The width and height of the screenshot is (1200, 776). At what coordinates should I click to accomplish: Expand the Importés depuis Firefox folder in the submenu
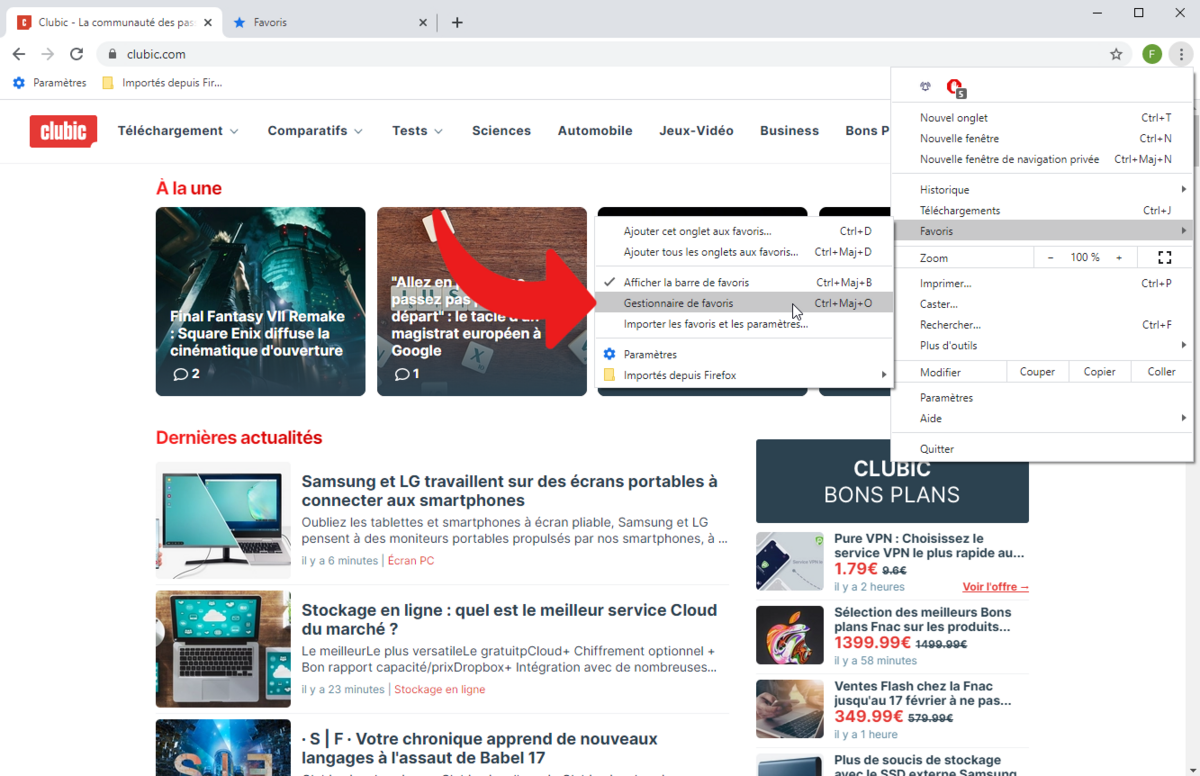click(x=744, y=375)
